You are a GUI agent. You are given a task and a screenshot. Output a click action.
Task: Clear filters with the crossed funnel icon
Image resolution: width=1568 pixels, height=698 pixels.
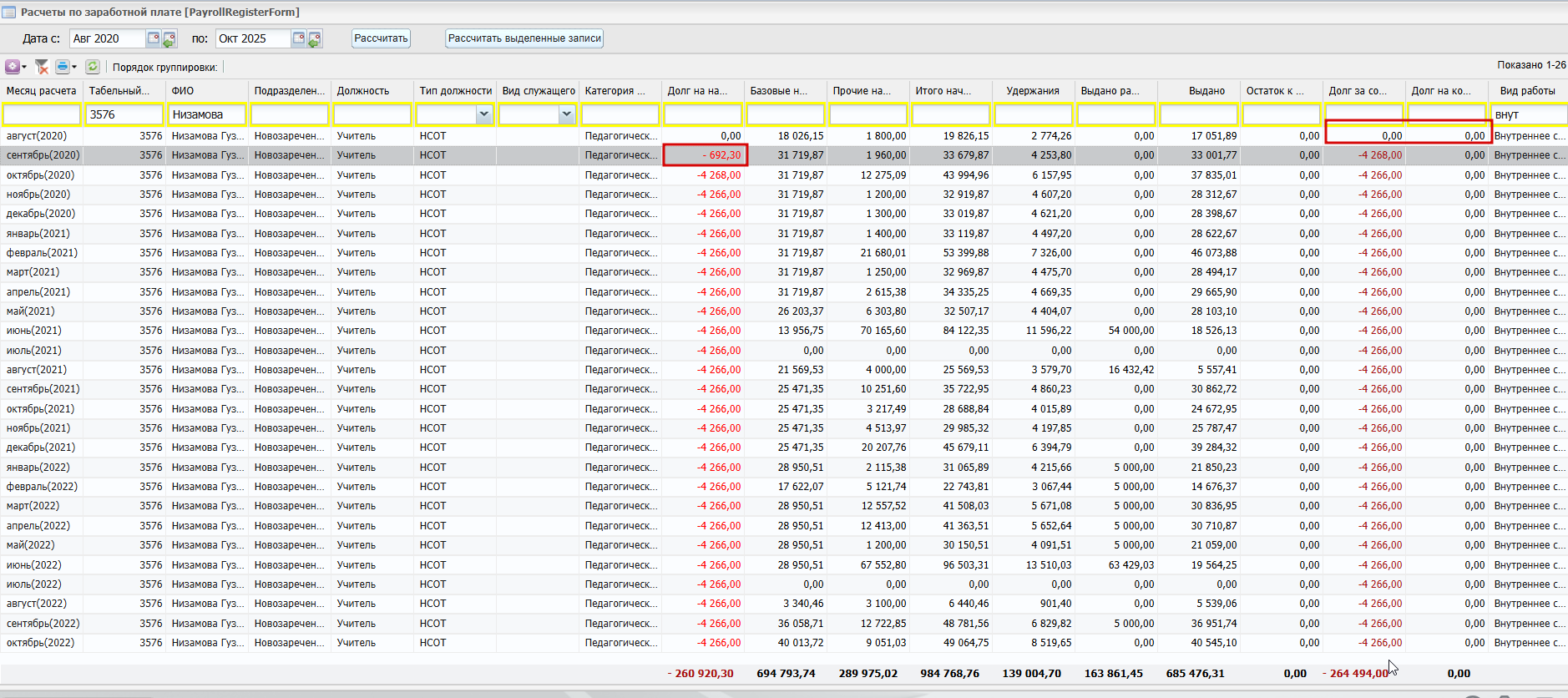(x=41, y=67)
